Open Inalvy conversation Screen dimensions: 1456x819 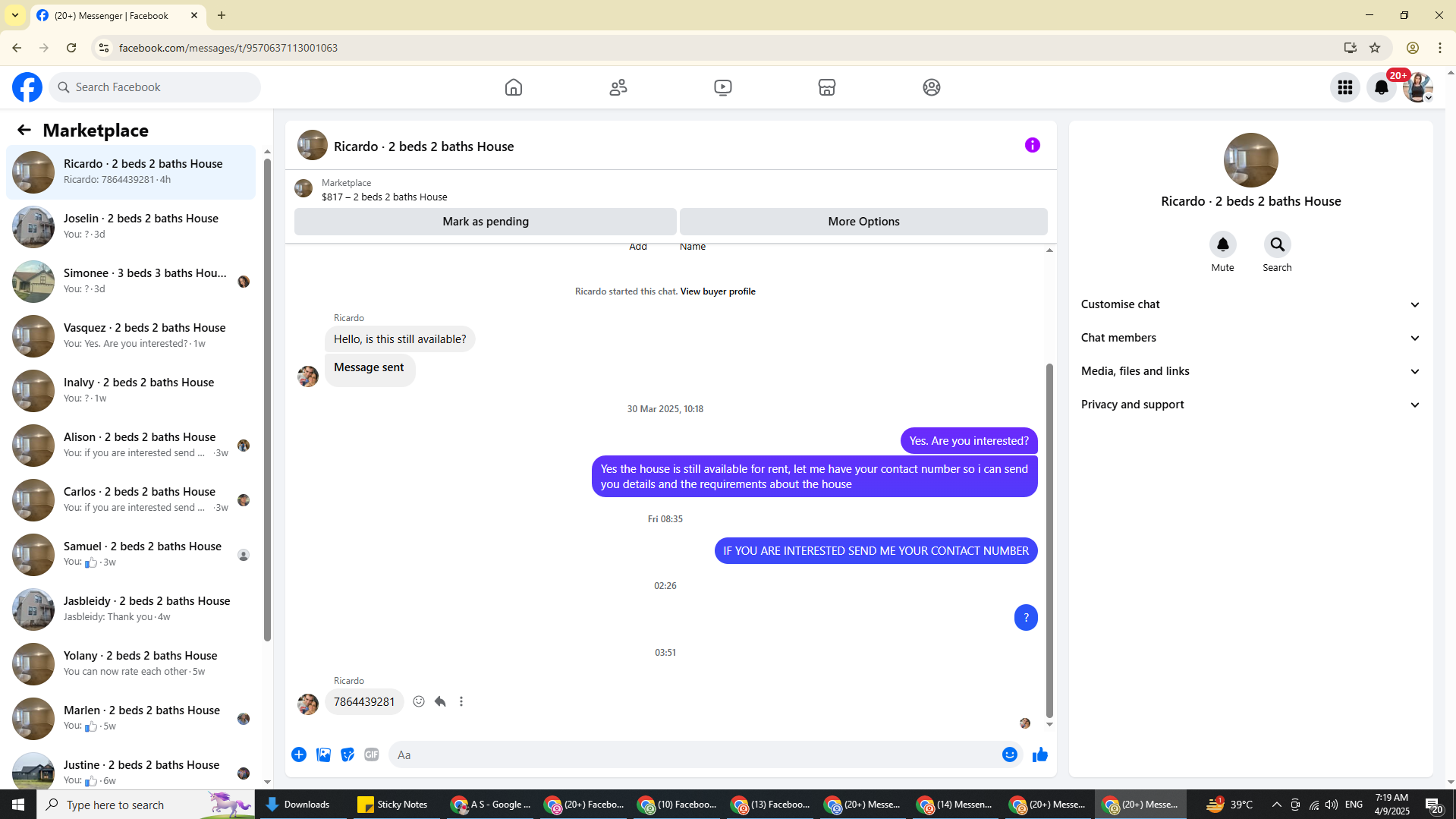pos(131,390)
